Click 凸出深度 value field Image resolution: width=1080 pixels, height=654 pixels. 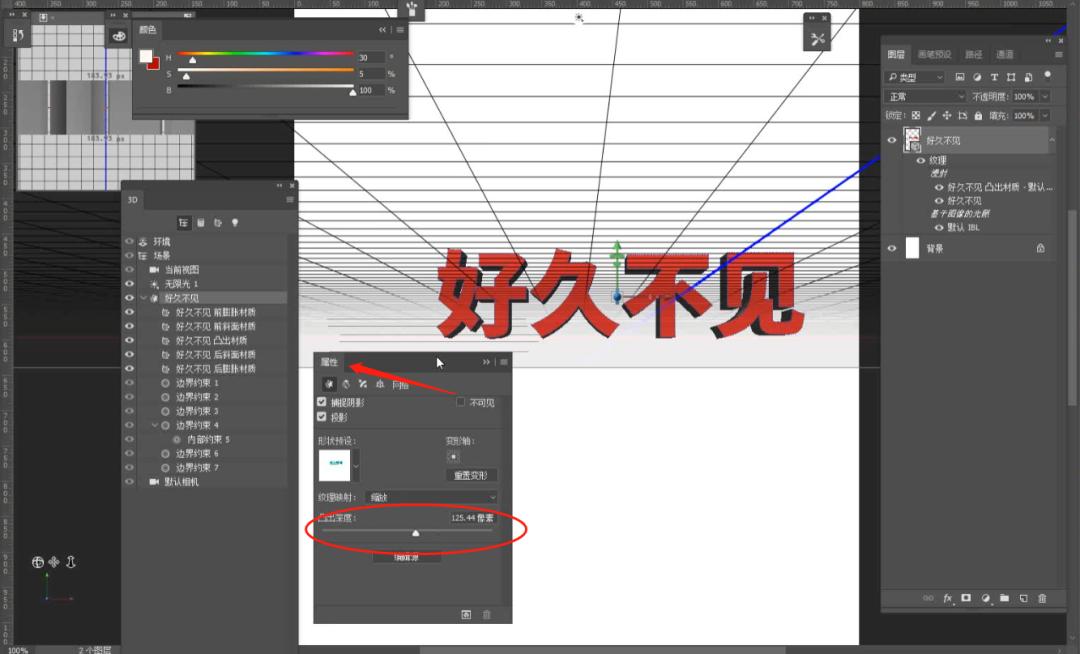[x=472, y=518]
